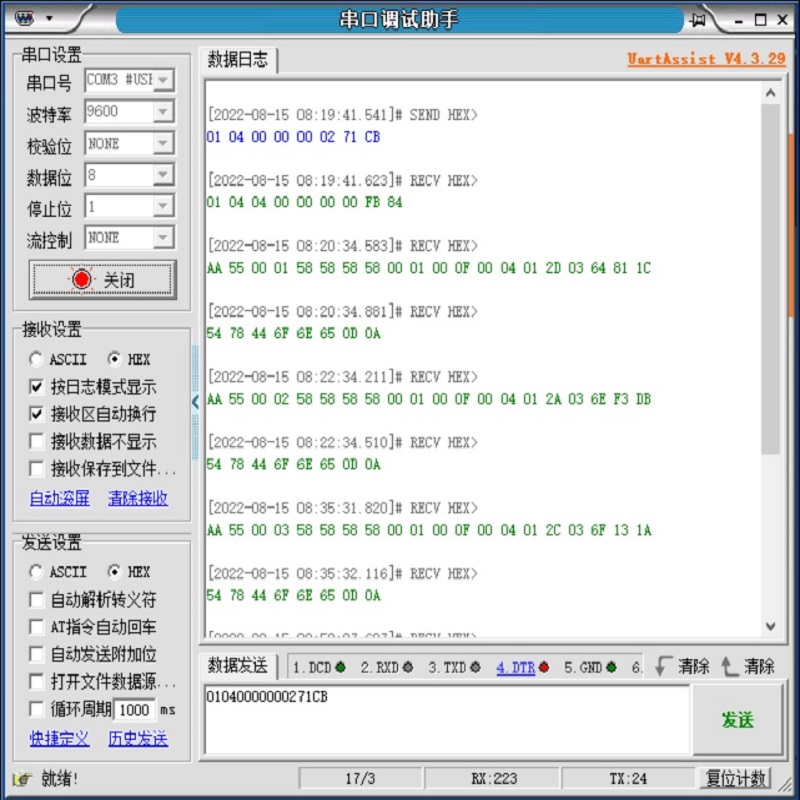Click the 17/3 status bar field

click(x=360, y=779)
